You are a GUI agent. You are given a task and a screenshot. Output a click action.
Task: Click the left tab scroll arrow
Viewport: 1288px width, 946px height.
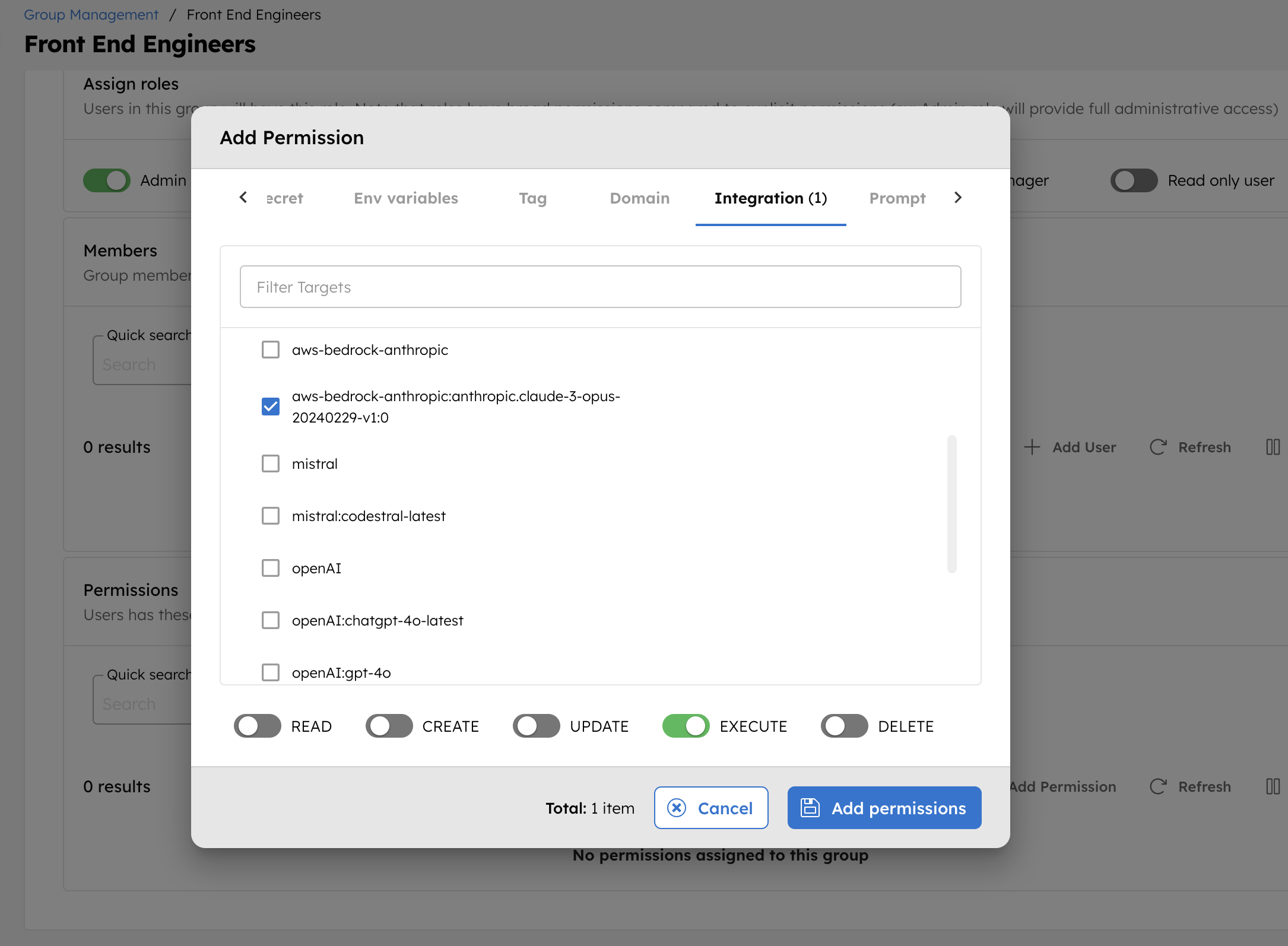(x=243, y=198)
